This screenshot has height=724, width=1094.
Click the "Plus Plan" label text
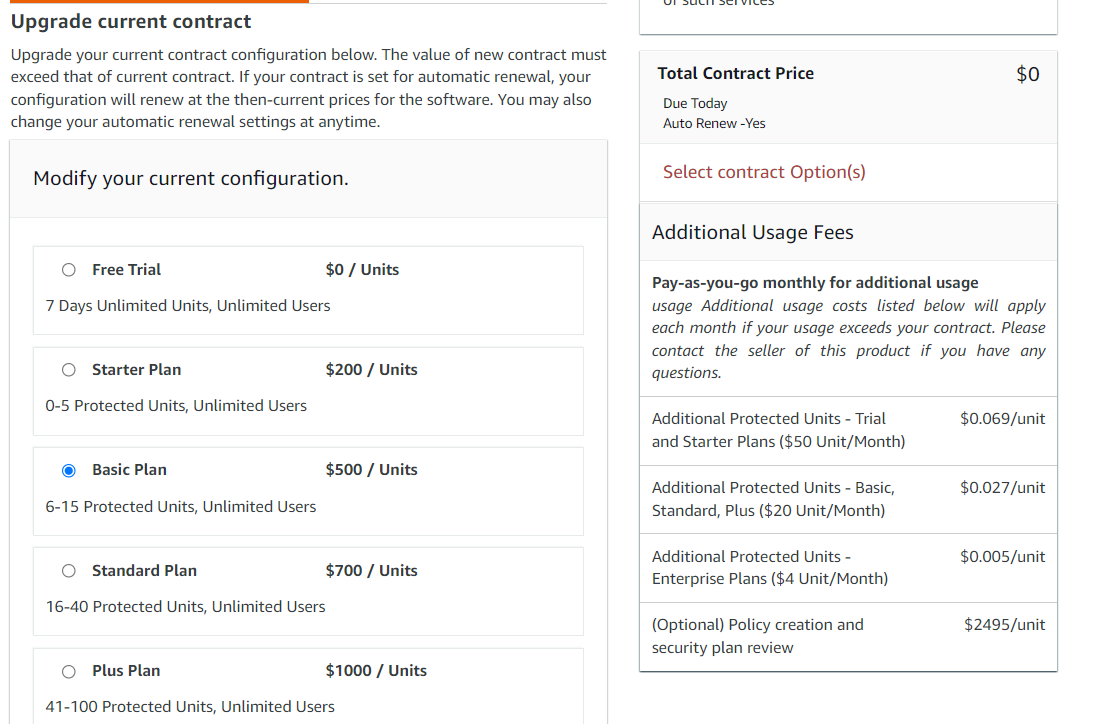point(126,671)
